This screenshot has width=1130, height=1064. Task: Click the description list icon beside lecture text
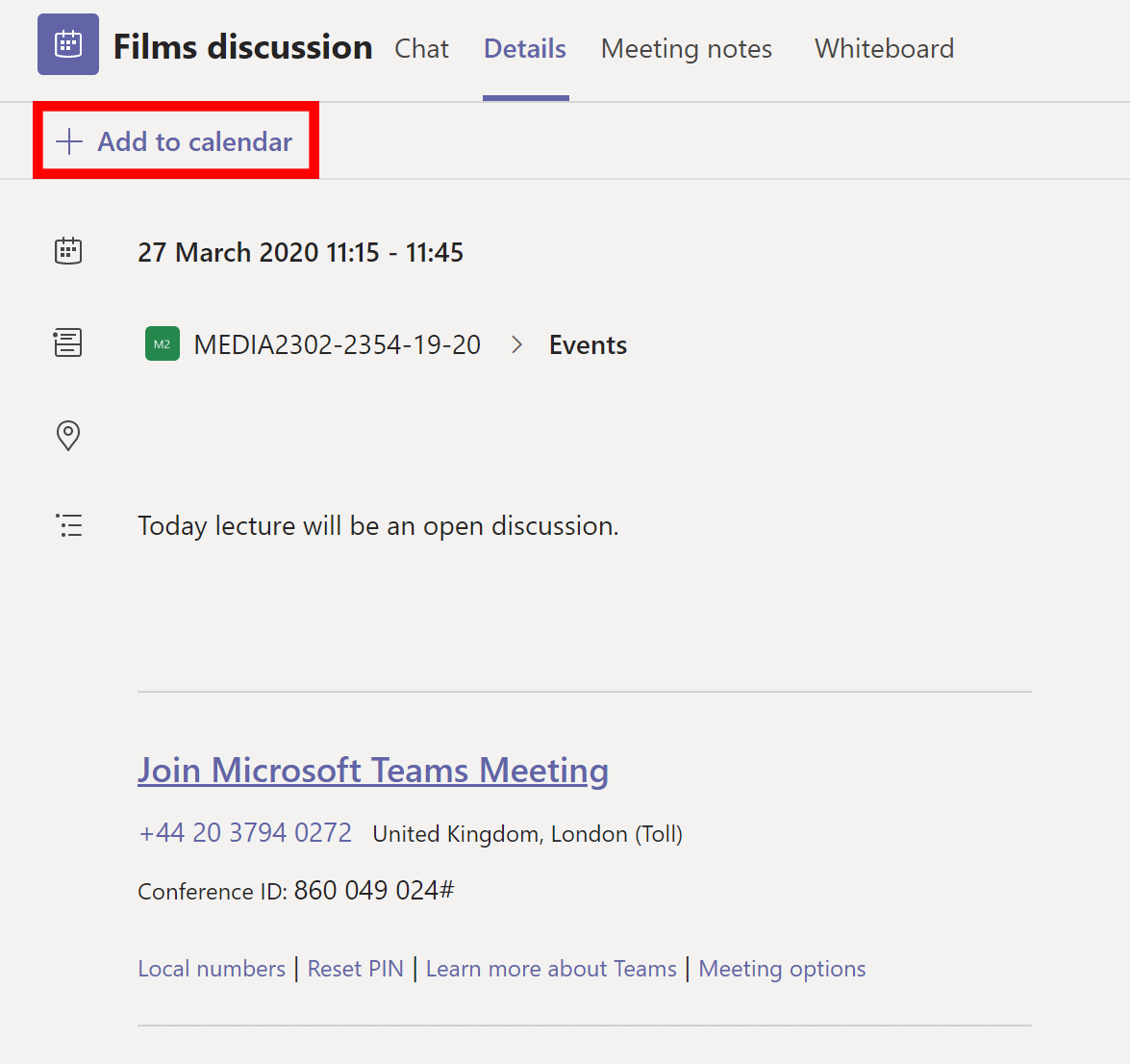[69, 525]
